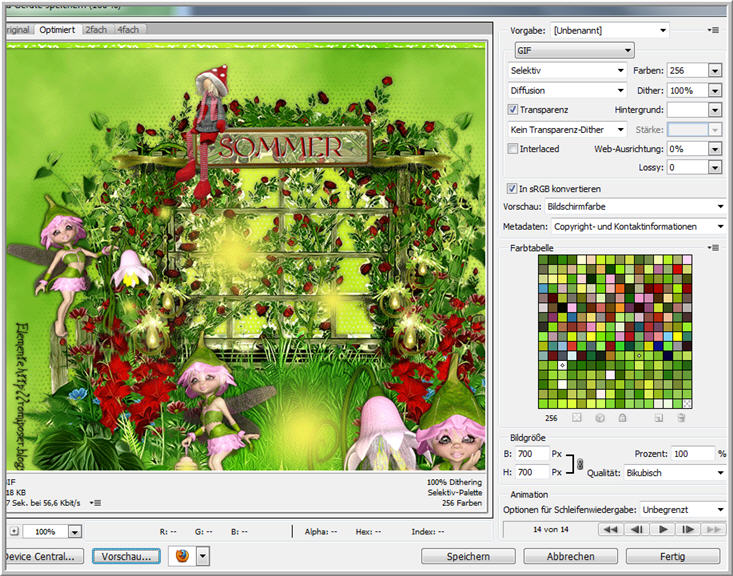Open the Farbtabelle panel menu icon
Screen dimensions: 733x576
tap(713, 248)
